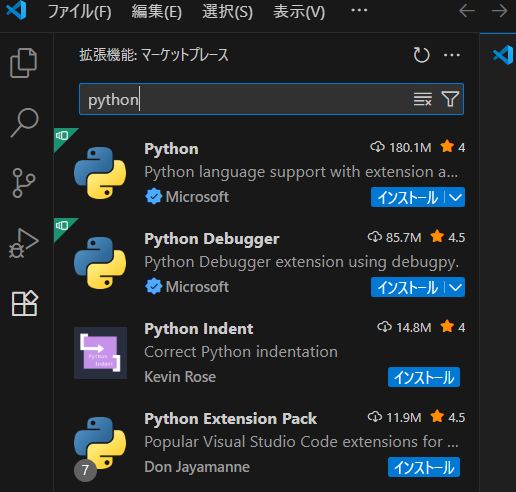Expand install options dropdown for Python

pyautogui.click(x=455, y=197)
